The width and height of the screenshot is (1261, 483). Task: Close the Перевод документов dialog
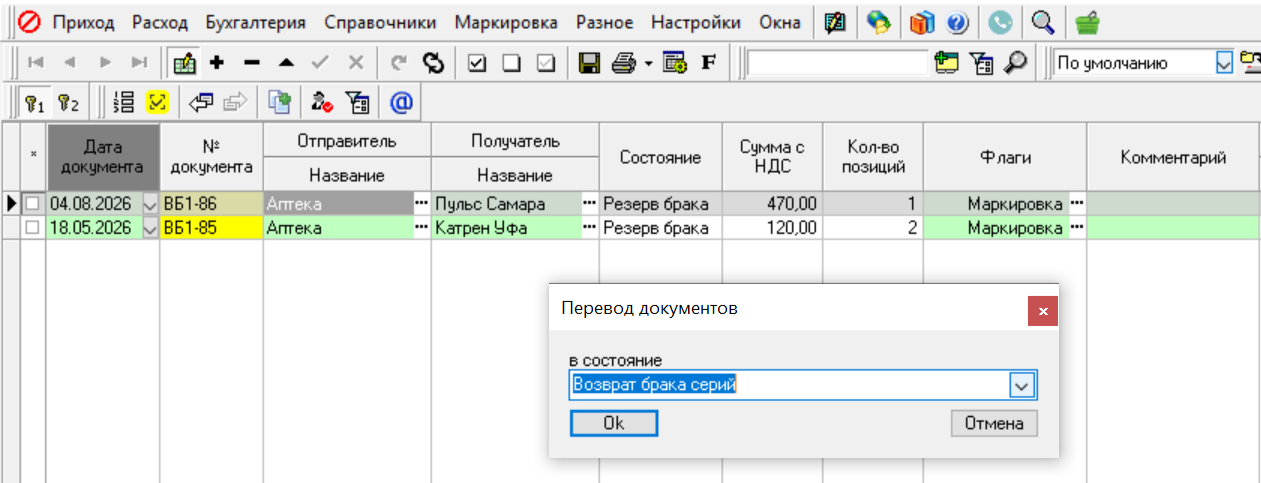pos(1043,311)
